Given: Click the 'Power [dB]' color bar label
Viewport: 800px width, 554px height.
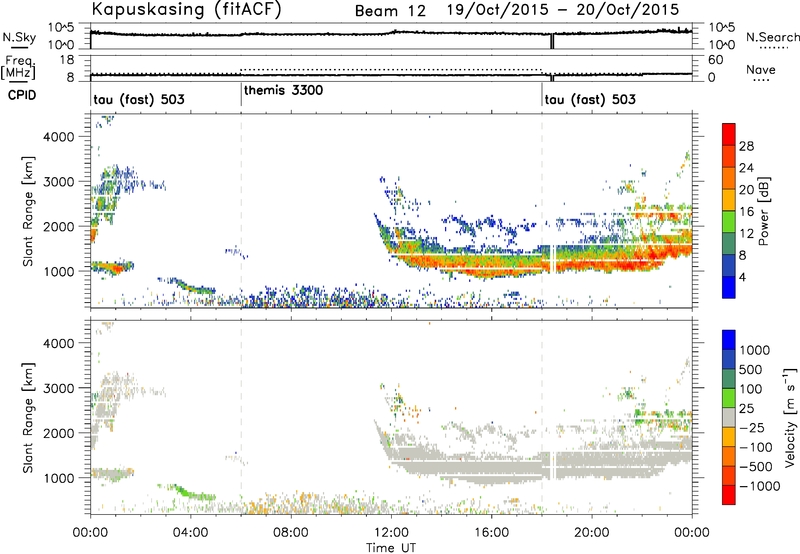Looking at the screenshot, I should click(x=764, y=211).
